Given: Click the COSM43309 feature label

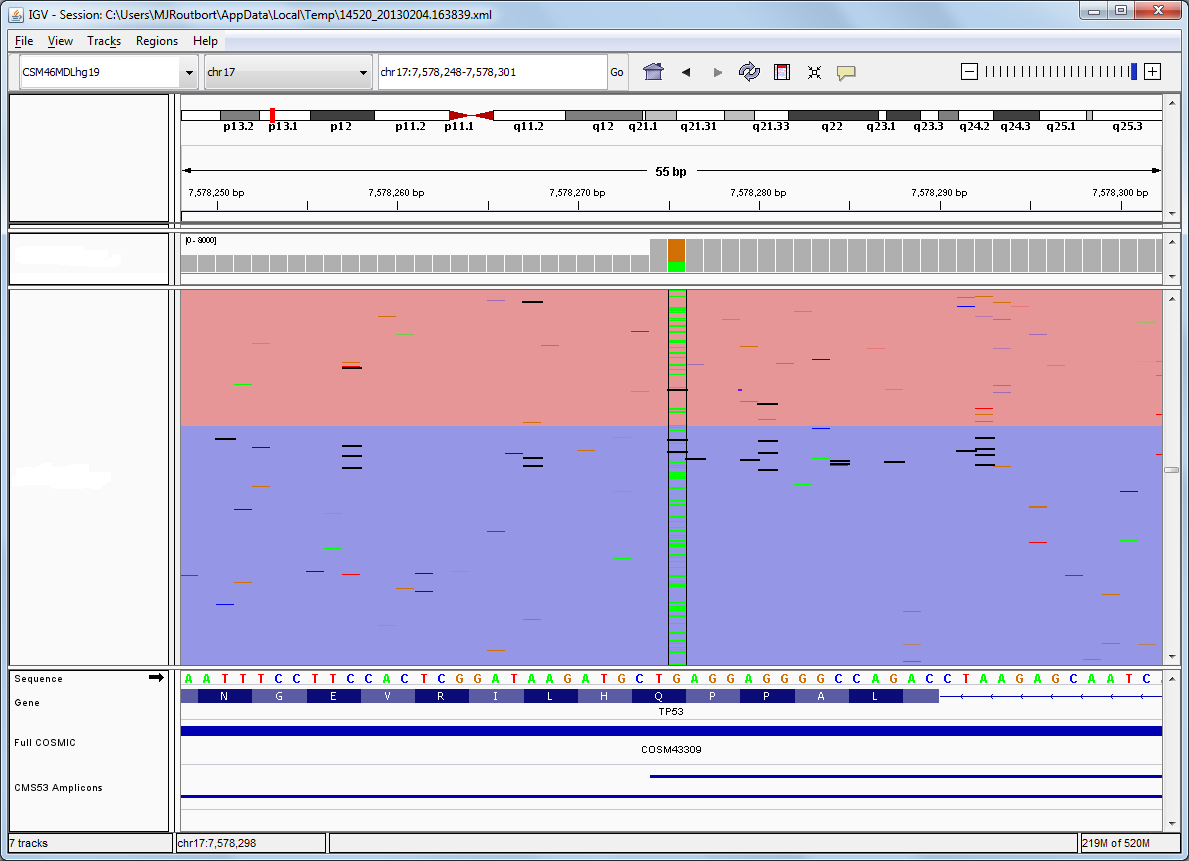Looking at the screenshot, I should (x=671, y=749).
